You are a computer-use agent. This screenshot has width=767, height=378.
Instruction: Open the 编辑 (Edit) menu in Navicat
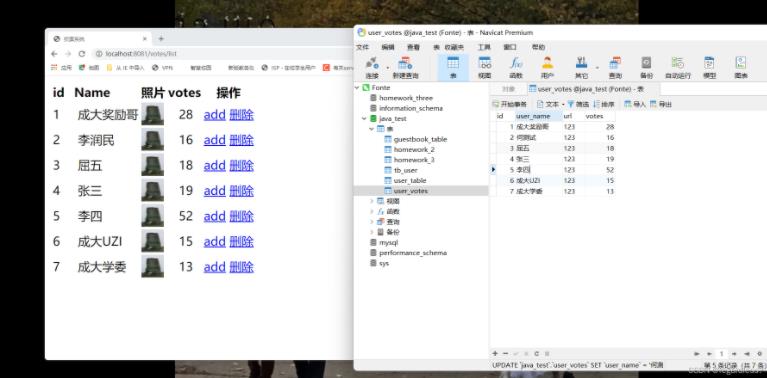click(388, 47)
